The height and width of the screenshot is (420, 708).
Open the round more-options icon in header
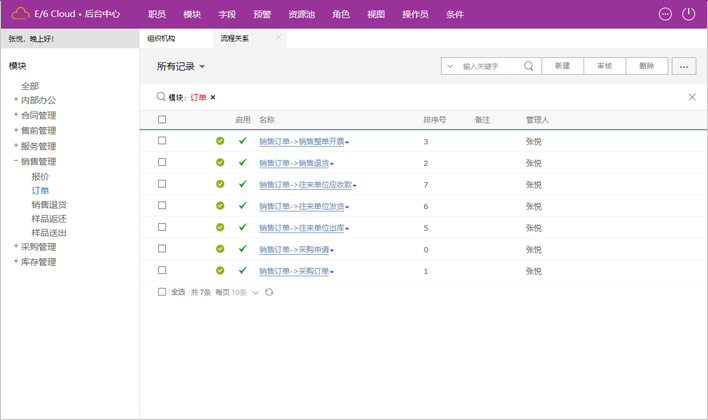(x=665, y=14)
